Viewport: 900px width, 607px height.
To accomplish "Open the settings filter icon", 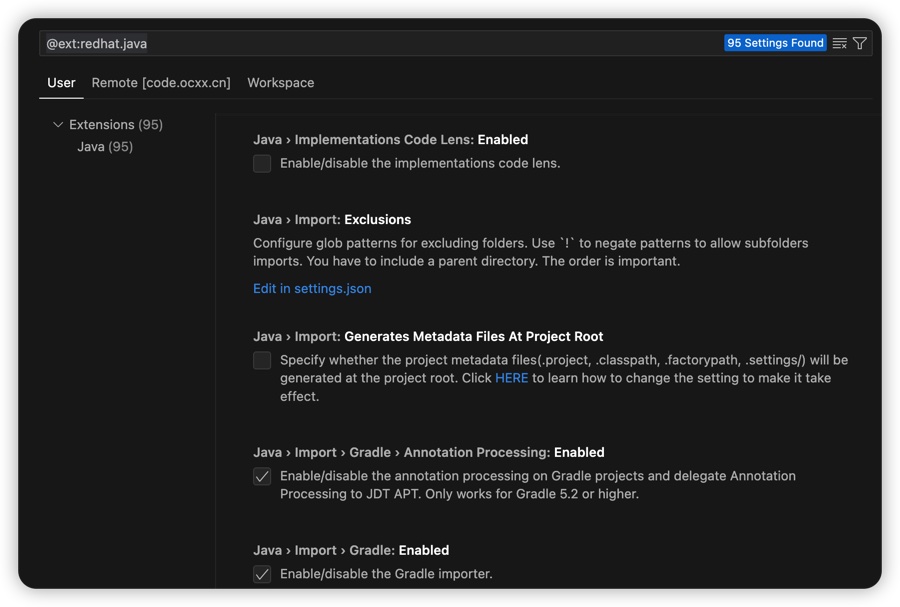I will point(860,43).
